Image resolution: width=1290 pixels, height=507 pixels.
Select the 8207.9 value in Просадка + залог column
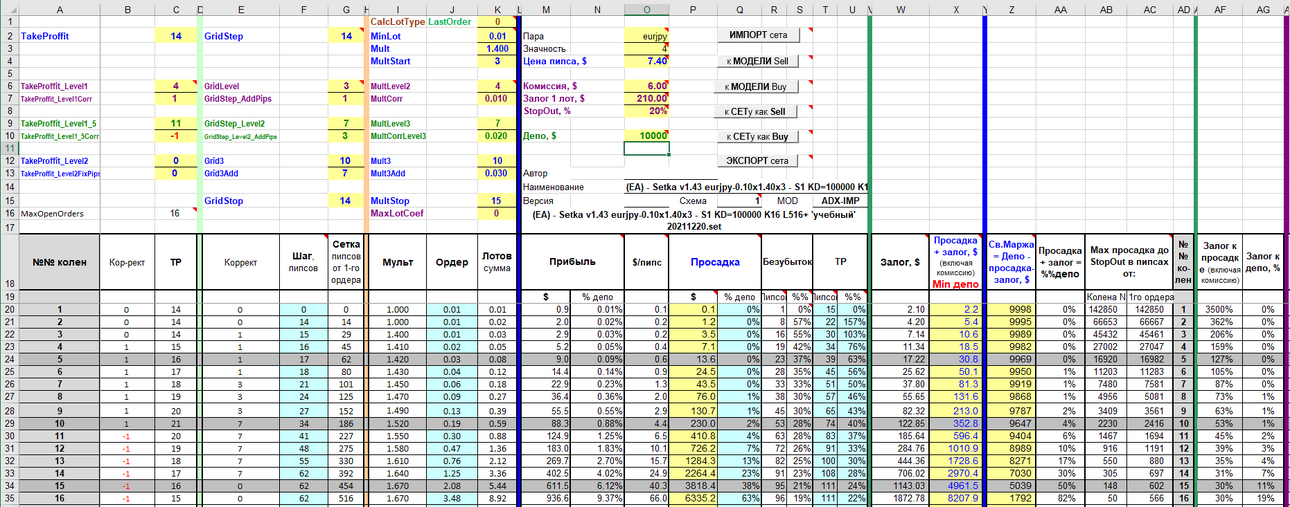(956, 496)
